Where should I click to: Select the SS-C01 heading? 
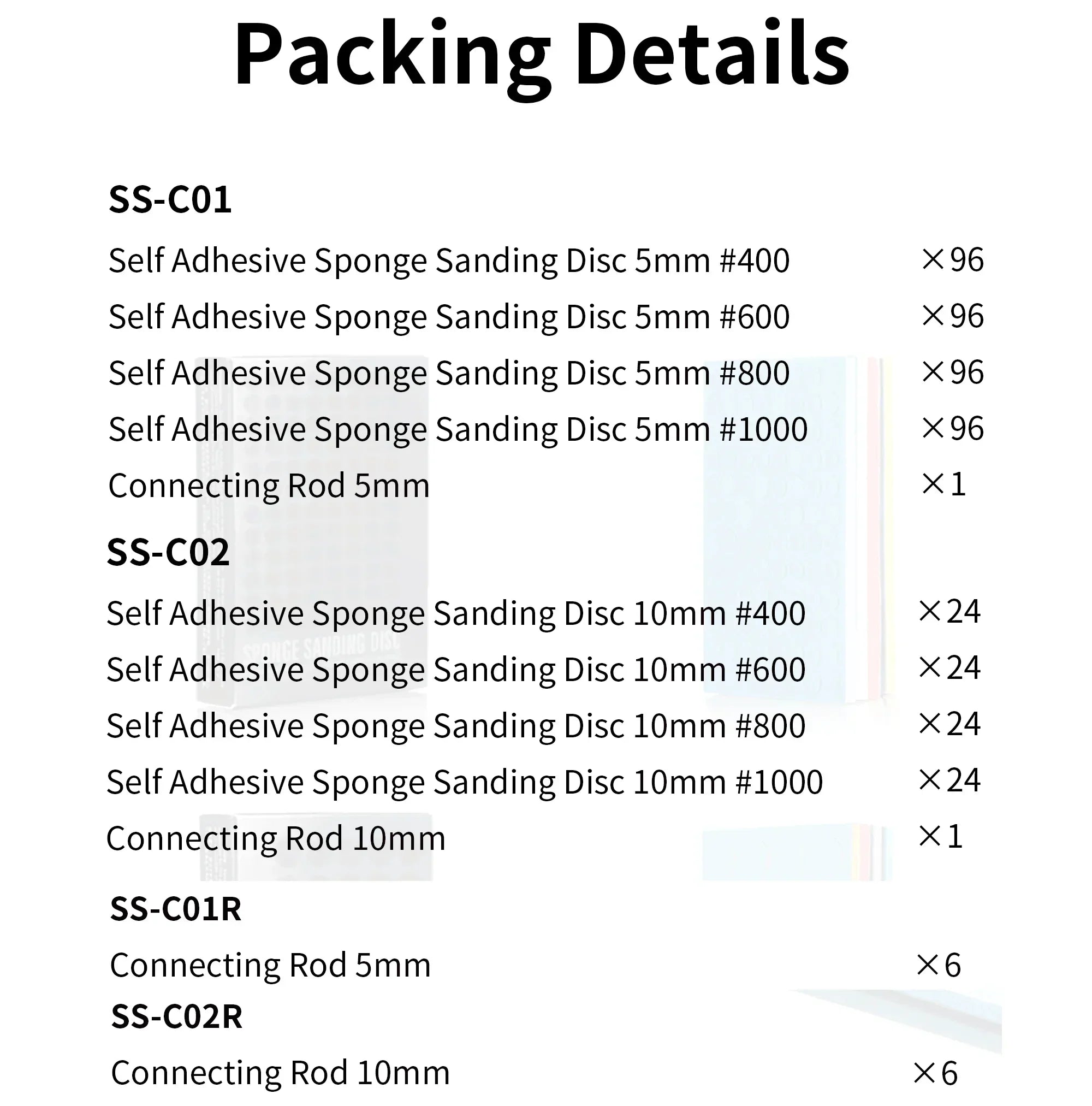[x=170, y=200]
